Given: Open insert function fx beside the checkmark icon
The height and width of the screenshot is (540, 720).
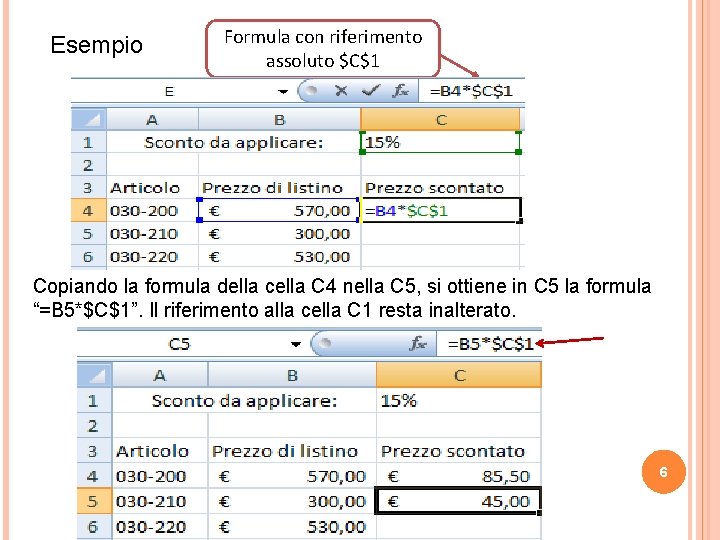Looking at the screenshot, I should 400,91.
